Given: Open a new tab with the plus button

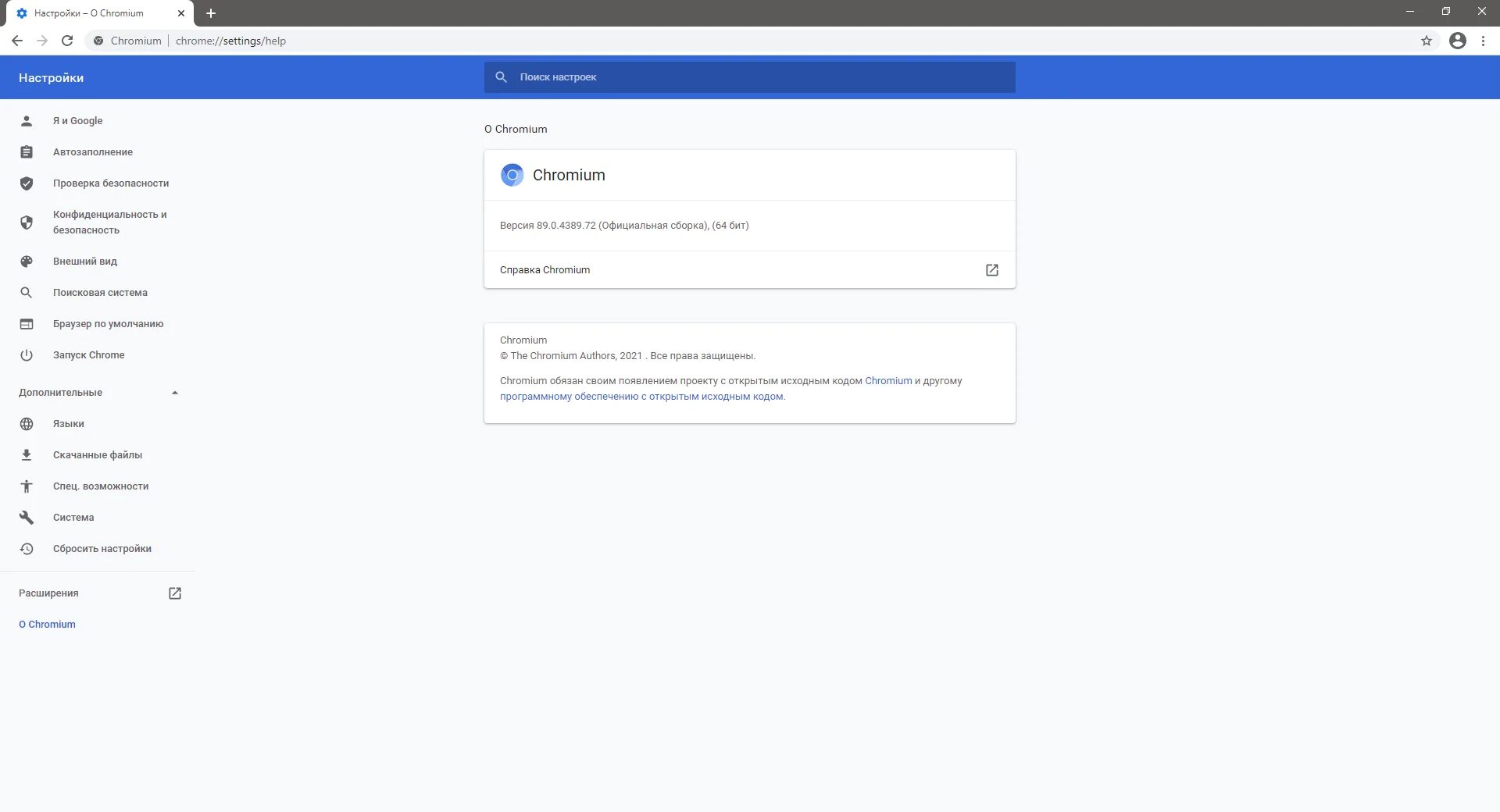Looking at the screenshot, I should [211, 13].
